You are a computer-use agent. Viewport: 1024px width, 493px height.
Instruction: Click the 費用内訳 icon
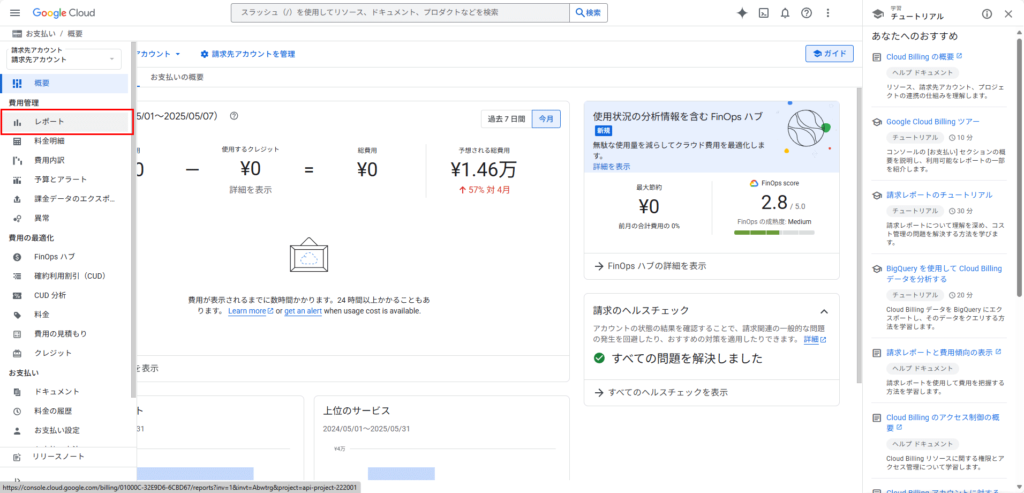click(x=18, y=160)
